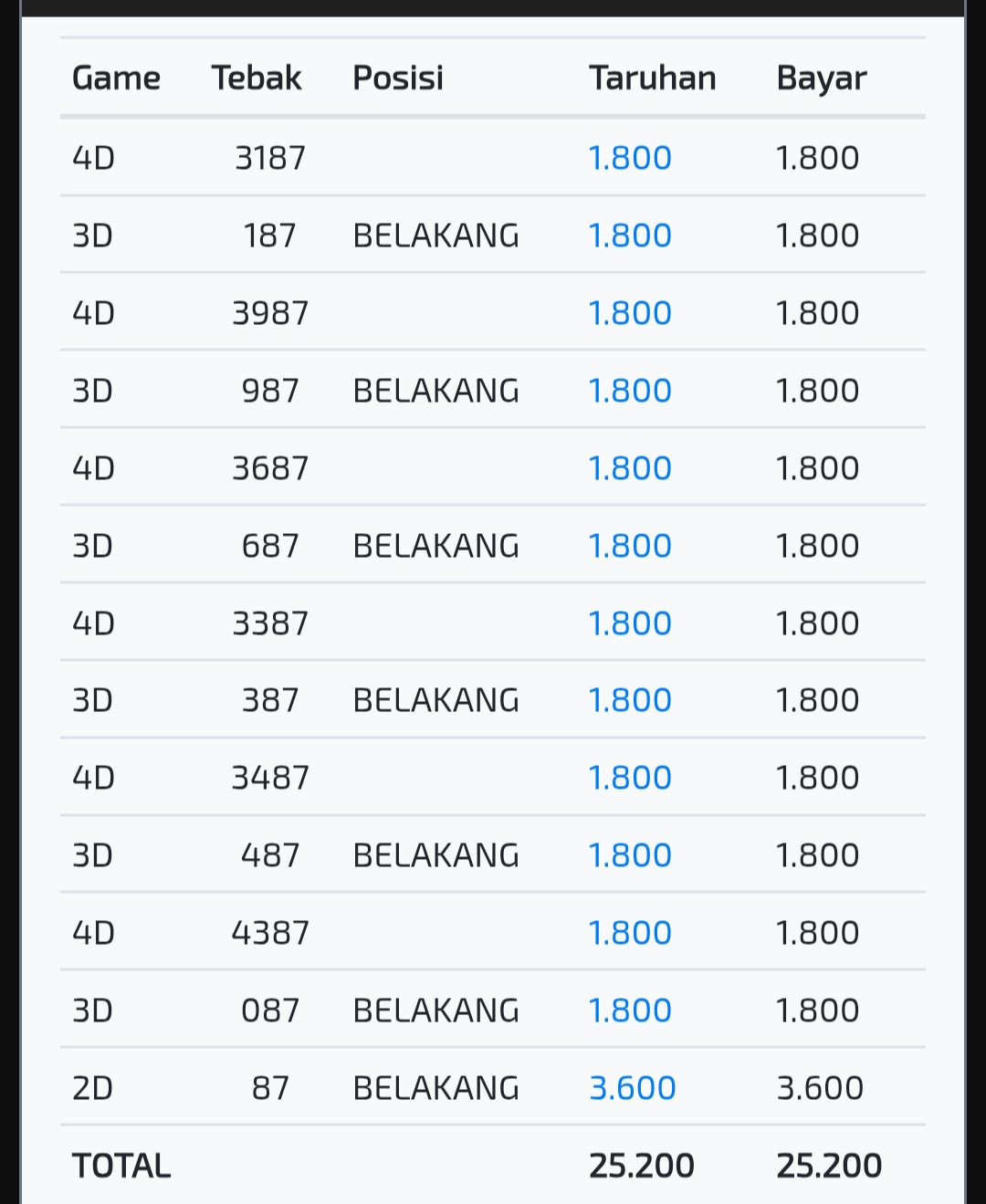986x1204 pixels.
Task: Select the TOTAL row label
Action: point(121,1166)
